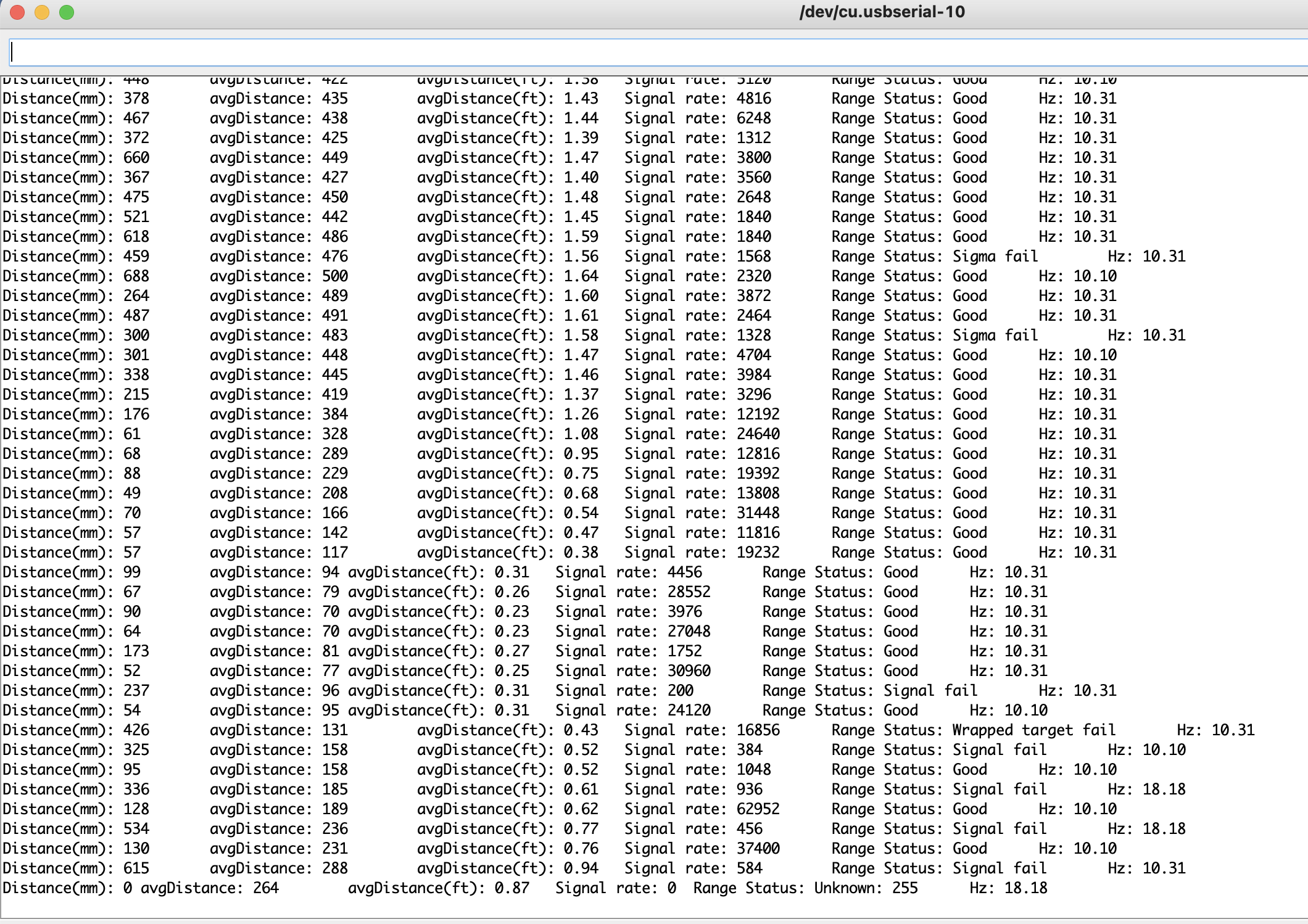Click the green zoom window button

(67, 12)
